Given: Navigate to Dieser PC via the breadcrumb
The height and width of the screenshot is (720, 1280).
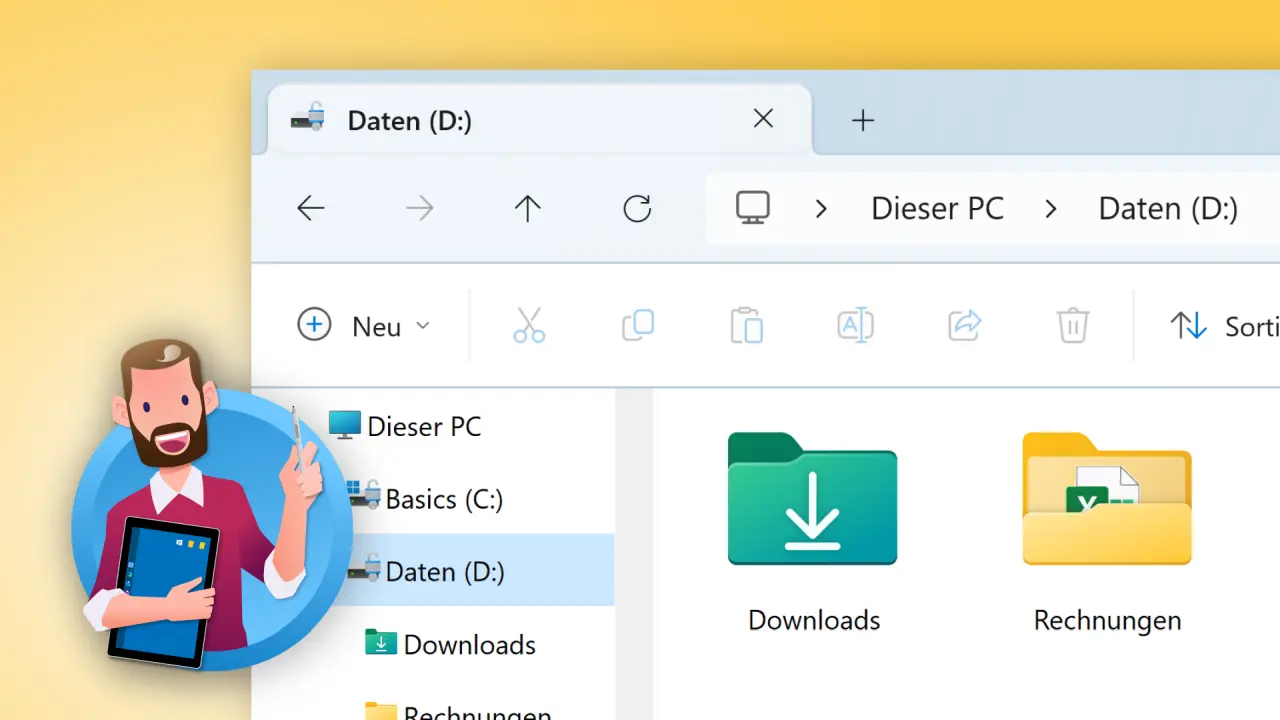Looking at the screenshot, I should [937, 208].
